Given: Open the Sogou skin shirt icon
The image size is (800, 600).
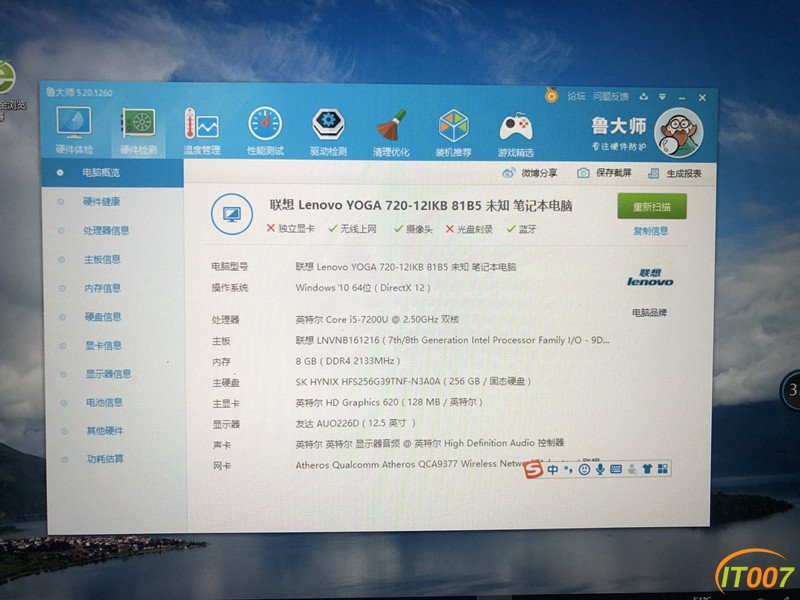Looking at the screenshot, I should tap(647, 469).
